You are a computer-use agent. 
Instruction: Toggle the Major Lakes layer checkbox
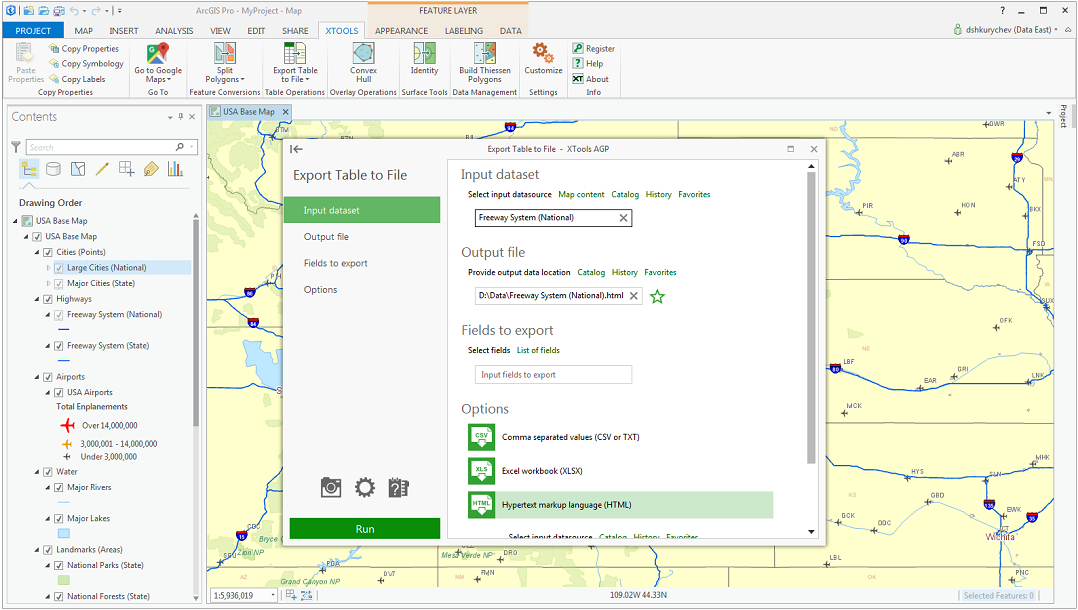(58, 519)
